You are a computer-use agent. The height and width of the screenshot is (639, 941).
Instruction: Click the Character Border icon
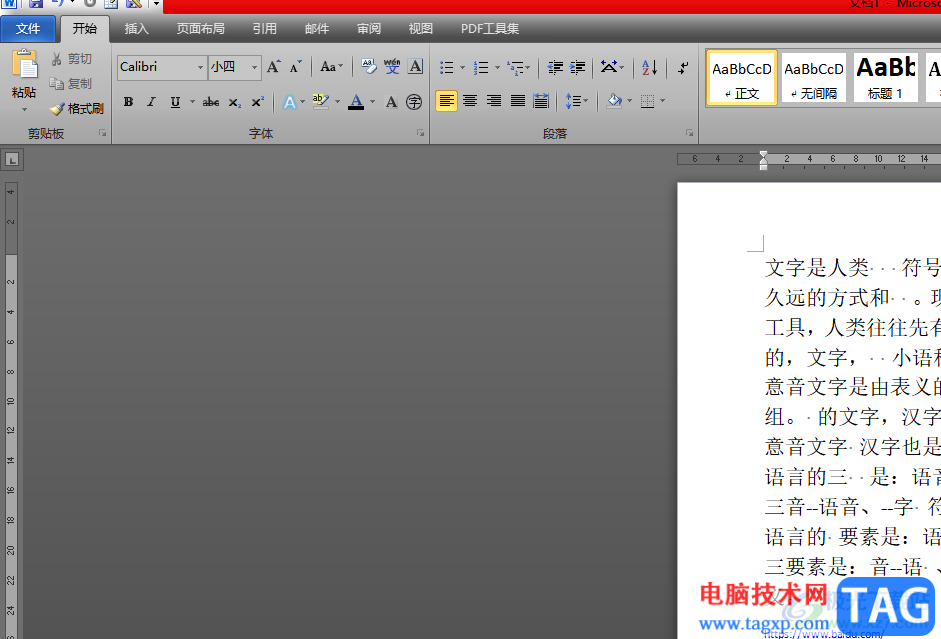pyautogui.click(x=415, y=67)
